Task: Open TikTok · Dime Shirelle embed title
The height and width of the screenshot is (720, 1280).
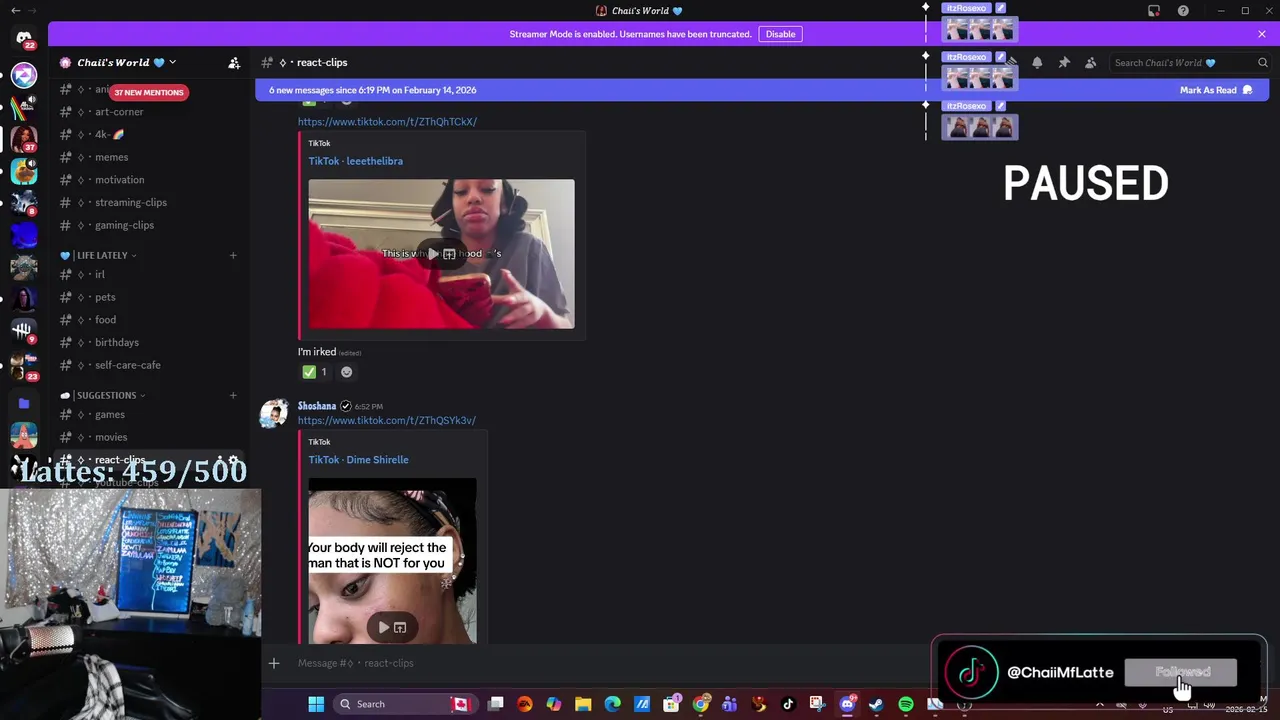Action: [x=358, y=460]
